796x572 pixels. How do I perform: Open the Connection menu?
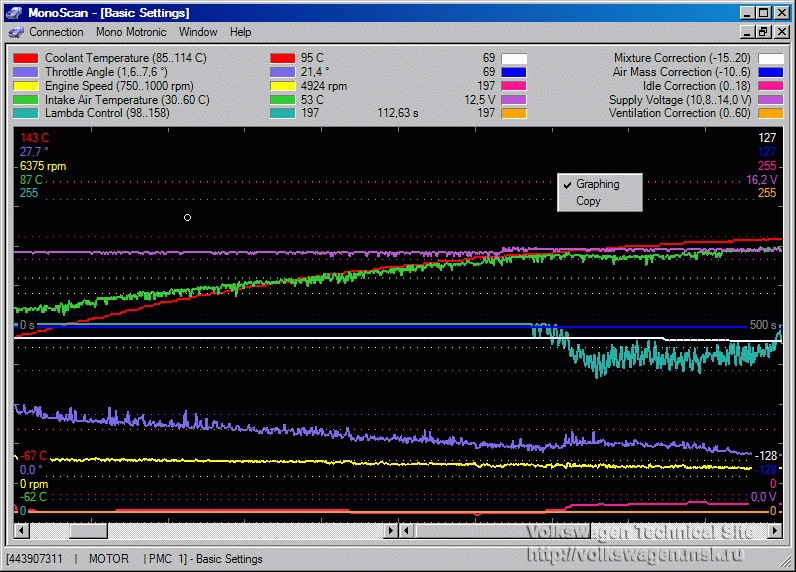56,32
